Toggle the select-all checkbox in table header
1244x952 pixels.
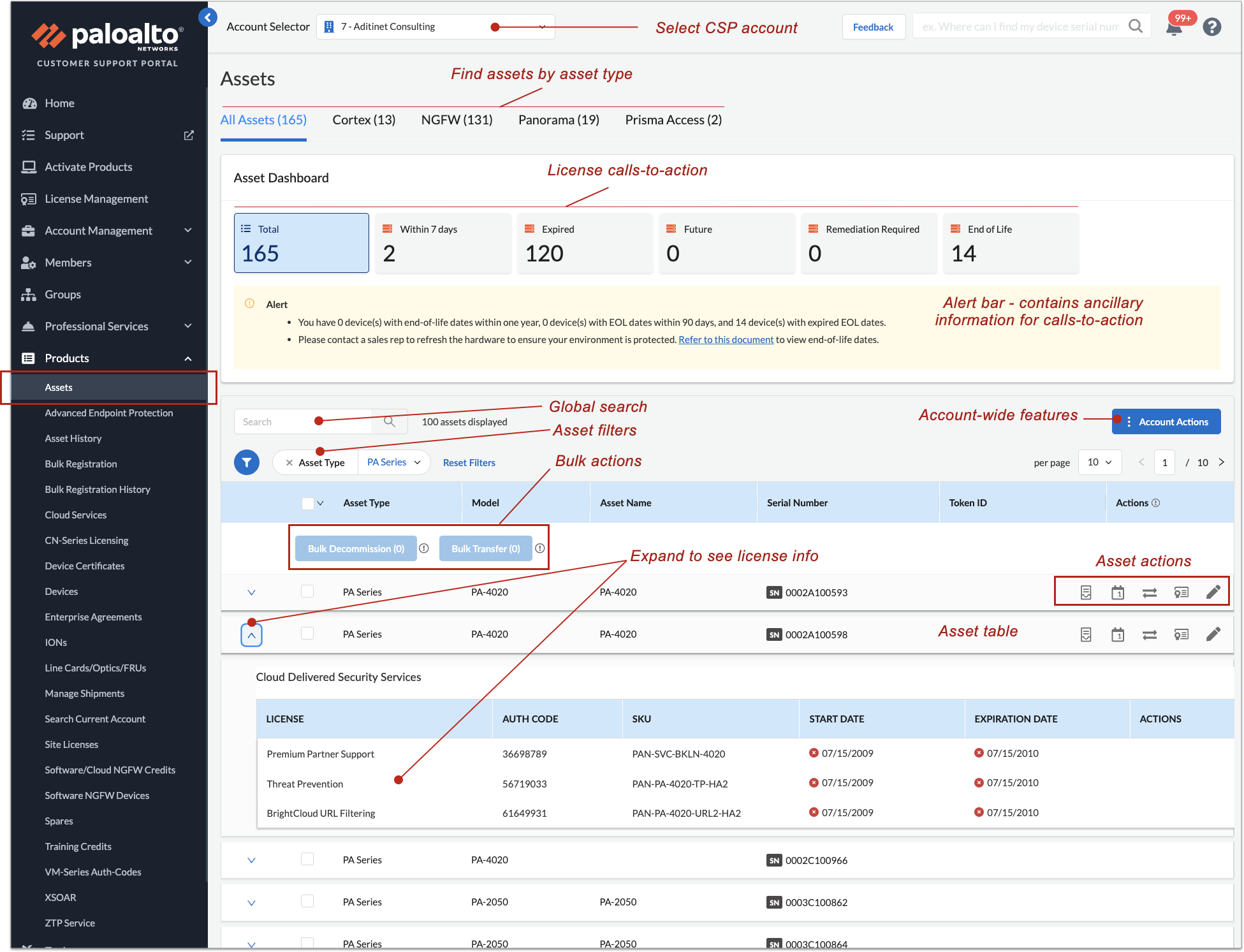click(x=307, y=503)
